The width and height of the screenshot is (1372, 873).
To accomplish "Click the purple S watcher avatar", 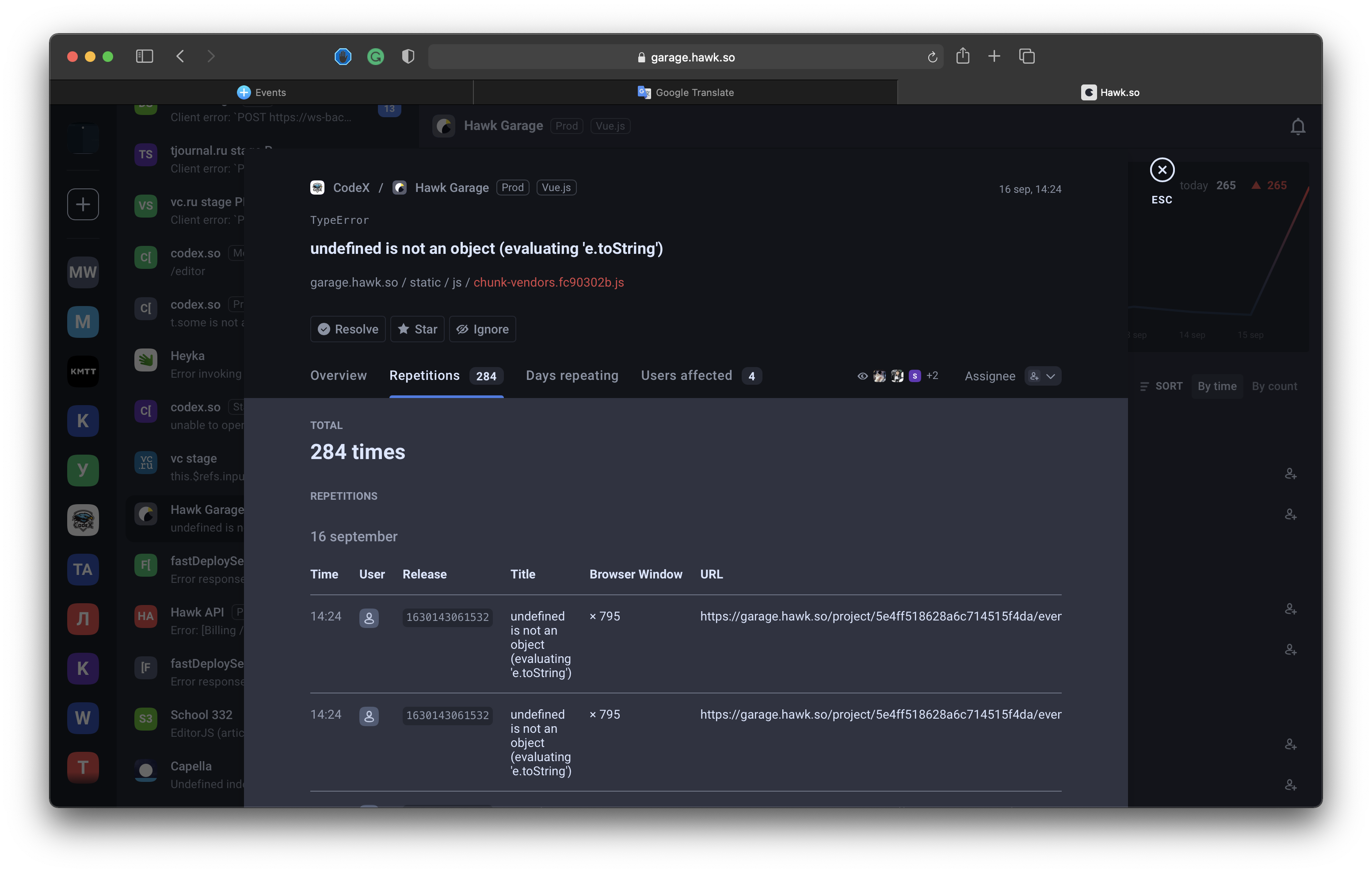I will click(x=915, y=376).
